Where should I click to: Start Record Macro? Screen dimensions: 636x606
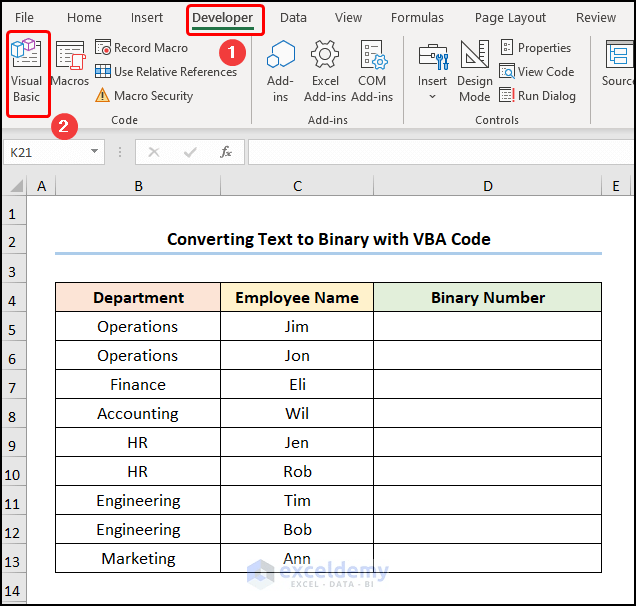(142, 47)
